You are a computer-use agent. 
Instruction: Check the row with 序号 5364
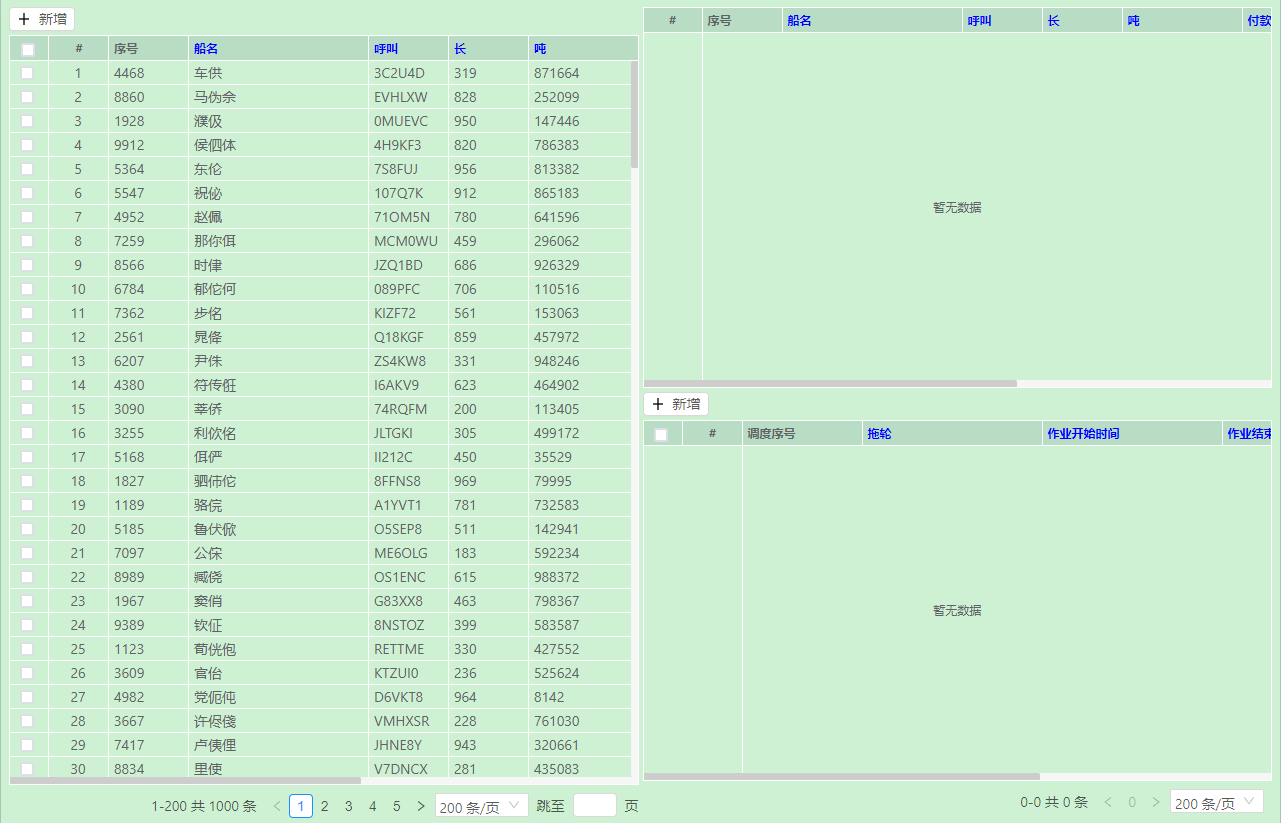tap(27, 169)
